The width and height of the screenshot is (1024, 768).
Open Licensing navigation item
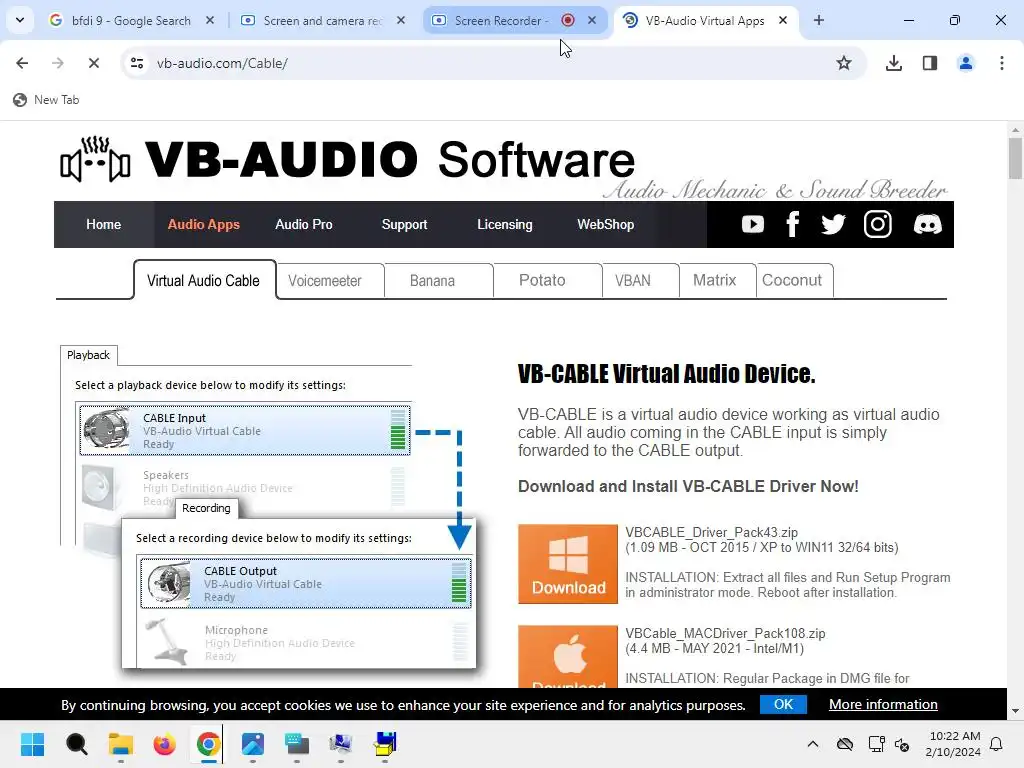click(505, 225)
